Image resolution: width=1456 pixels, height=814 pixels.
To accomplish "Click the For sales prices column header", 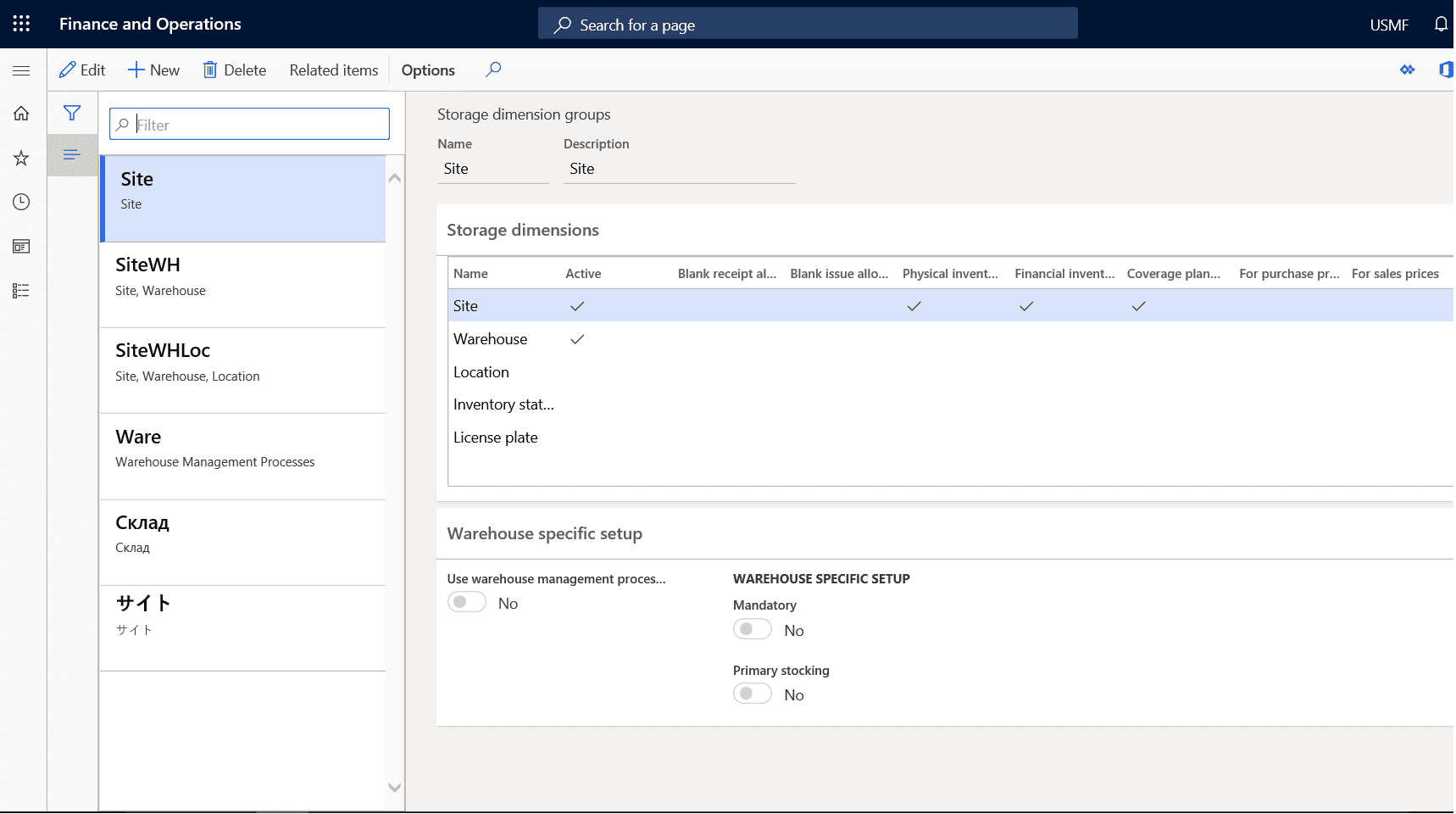I will [1395, 274].
